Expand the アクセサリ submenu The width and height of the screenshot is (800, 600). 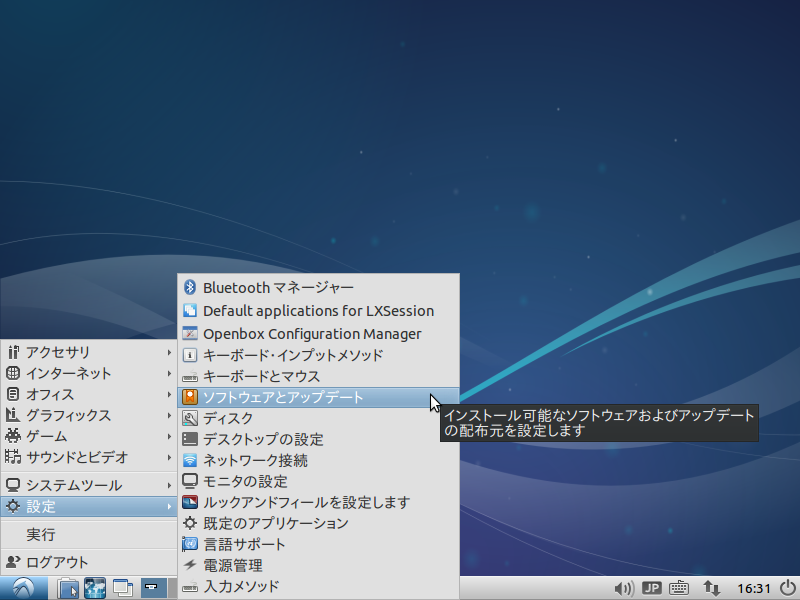click(60, 352)
